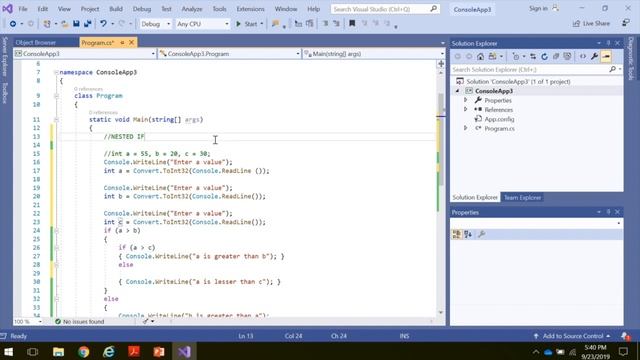Open the Debug configuration dropdown
This screenshot has height=360, width=640.
click(156, 24)
